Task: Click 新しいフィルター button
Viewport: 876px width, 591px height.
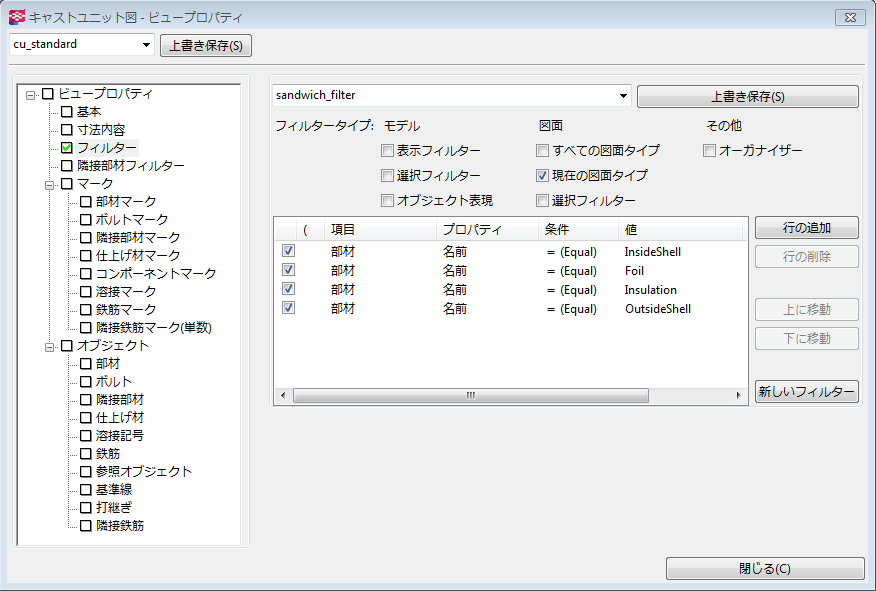Action: (806, 392)
